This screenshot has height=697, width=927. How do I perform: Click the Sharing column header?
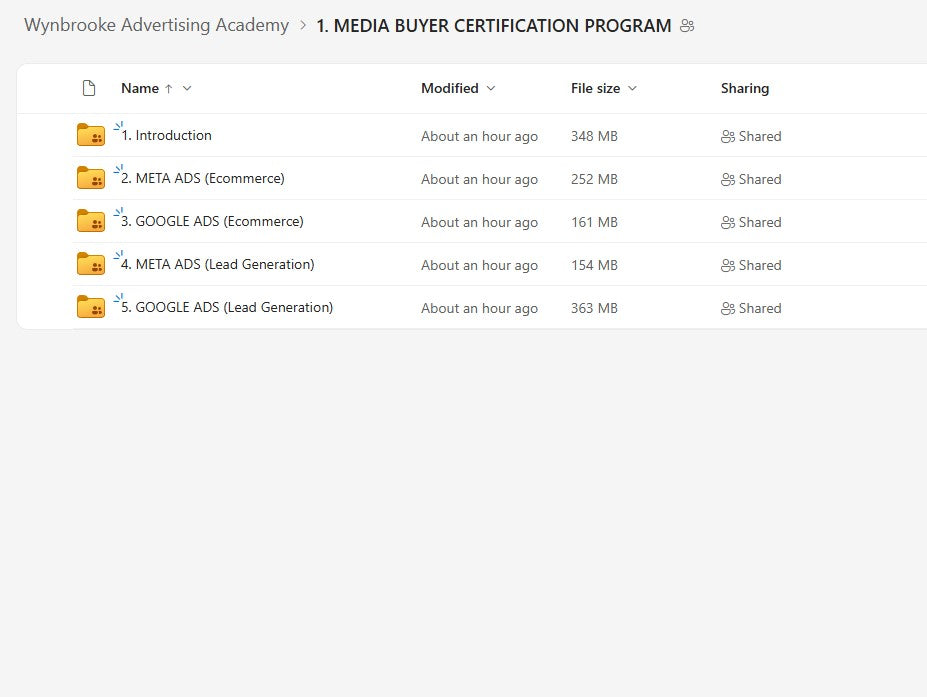click(744, 88)
